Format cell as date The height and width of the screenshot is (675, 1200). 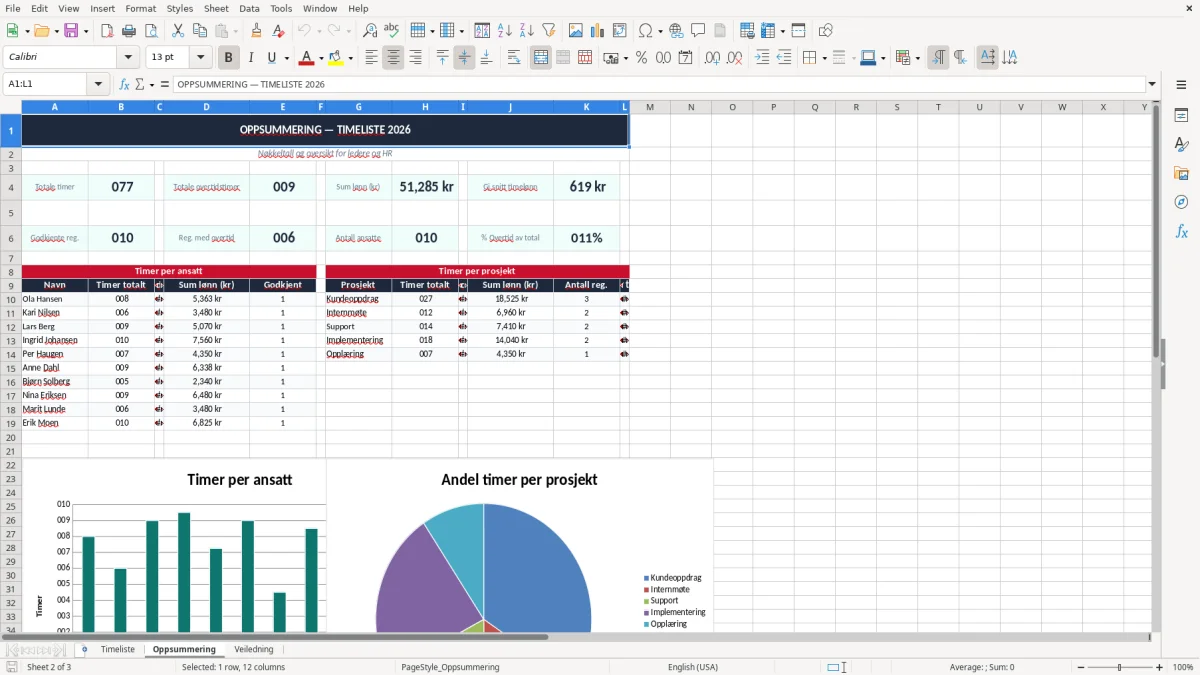coord(685,58)
